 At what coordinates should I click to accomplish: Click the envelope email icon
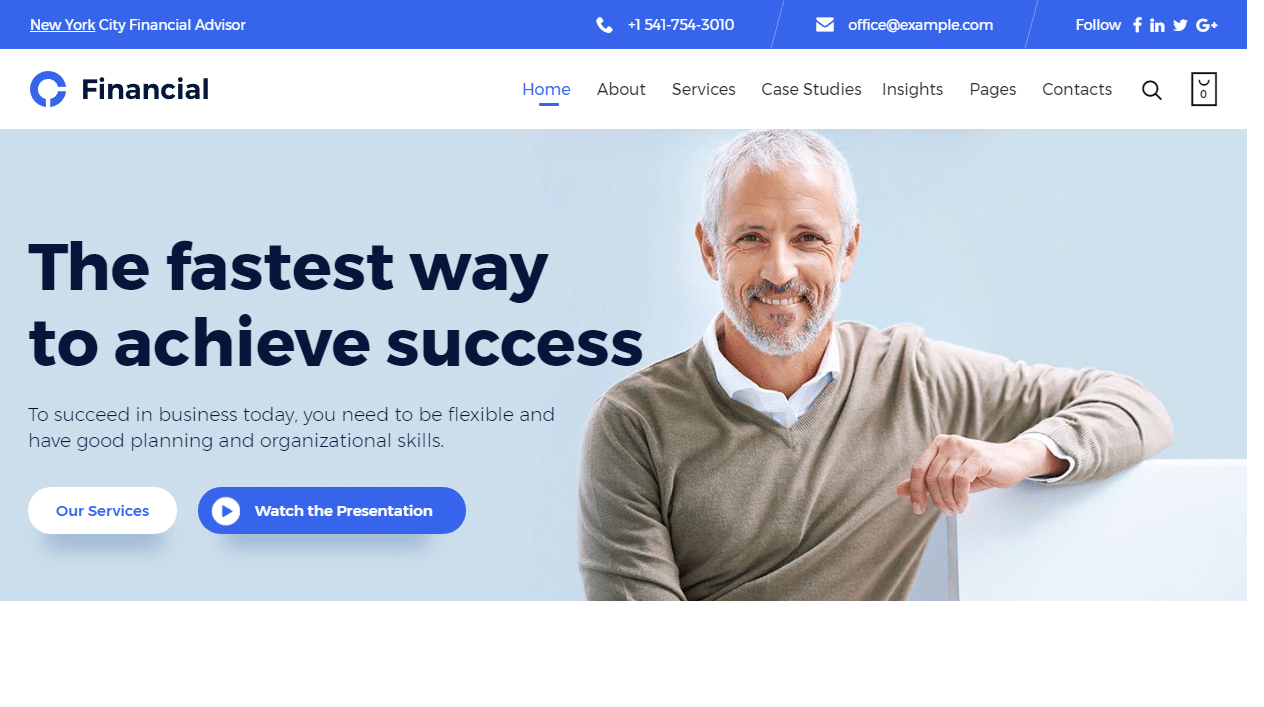(825, 25)
